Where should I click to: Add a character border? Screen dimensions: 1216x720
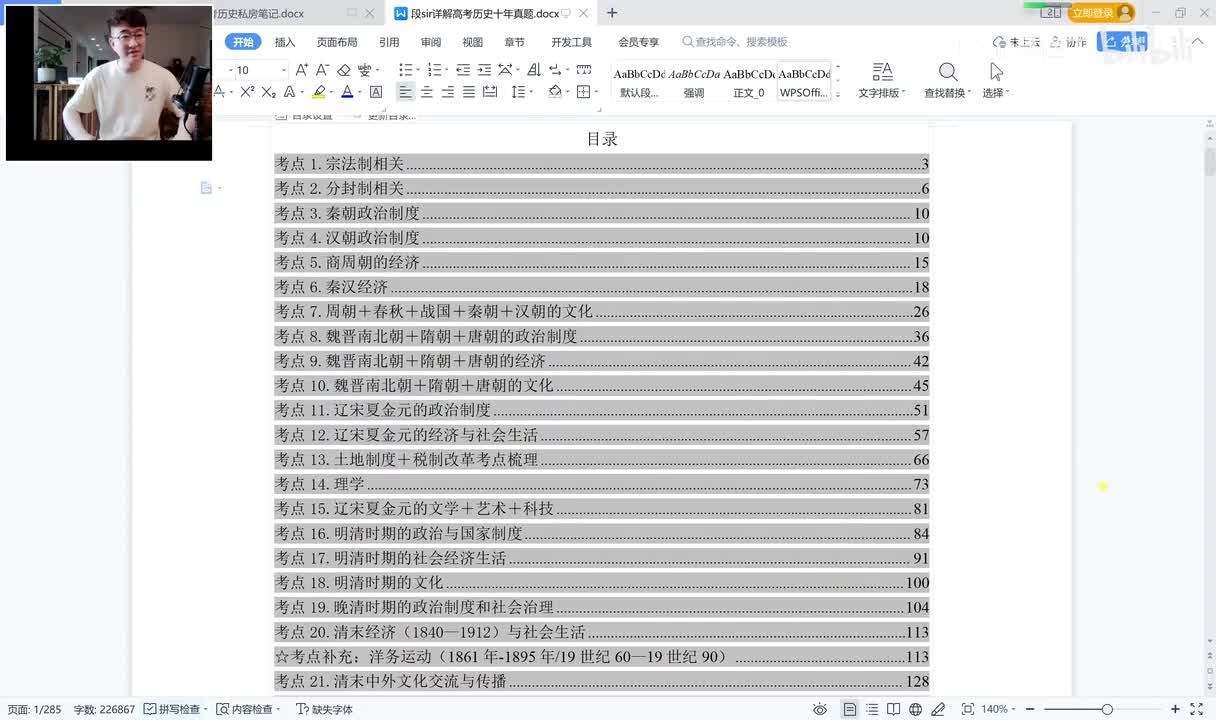(376, 92)
